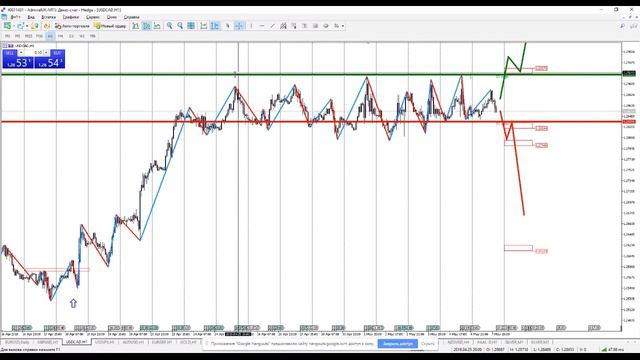
Task: Expand the profiles dropdown arrow
Action: [27, 26]
